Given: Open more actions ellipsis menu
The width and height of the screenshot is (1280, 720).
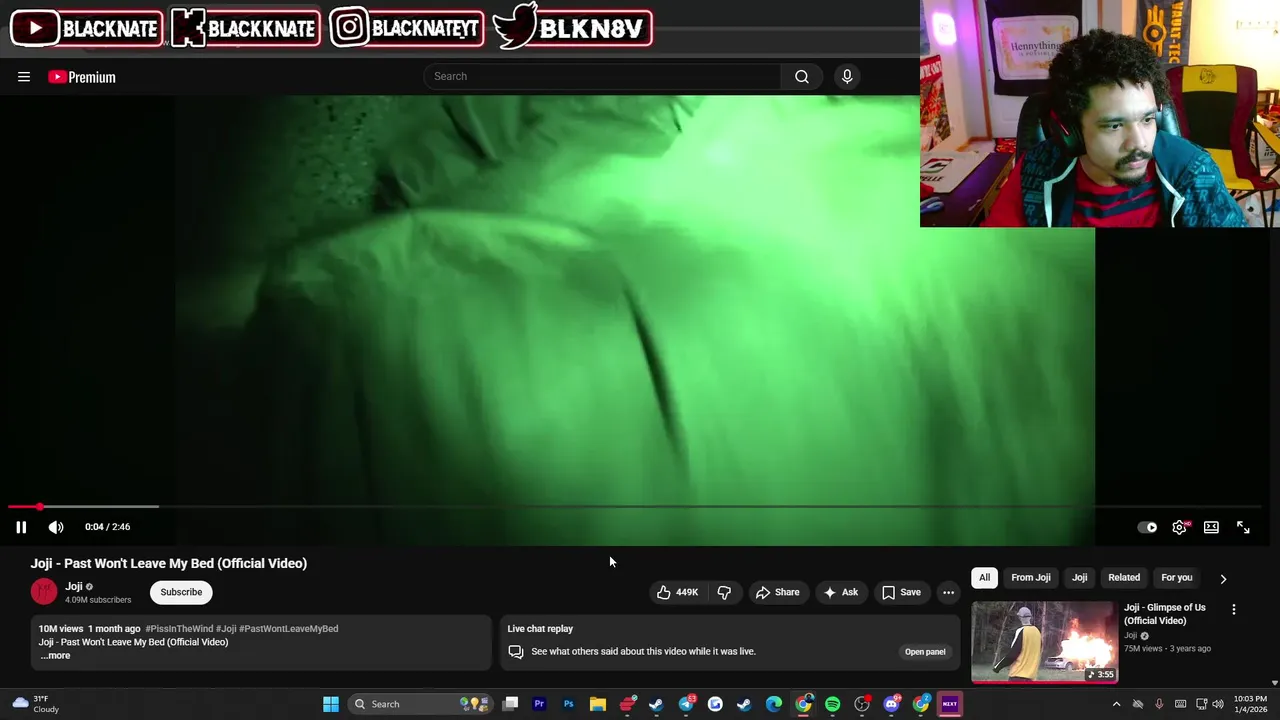Looking at the screenshot, I should [x=948, y=592].
